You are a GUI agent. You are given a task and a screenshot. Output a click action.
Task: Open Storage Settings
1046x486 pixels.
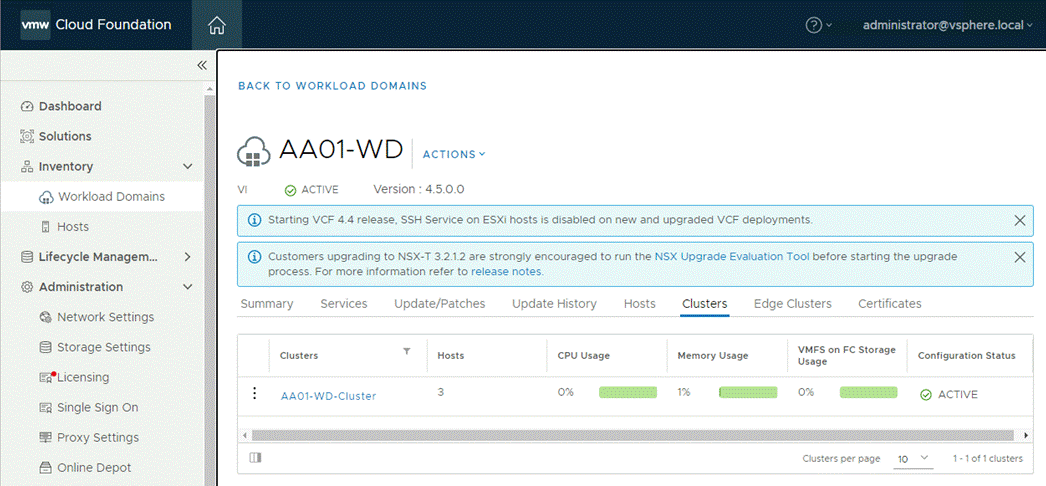pos(104,347)
